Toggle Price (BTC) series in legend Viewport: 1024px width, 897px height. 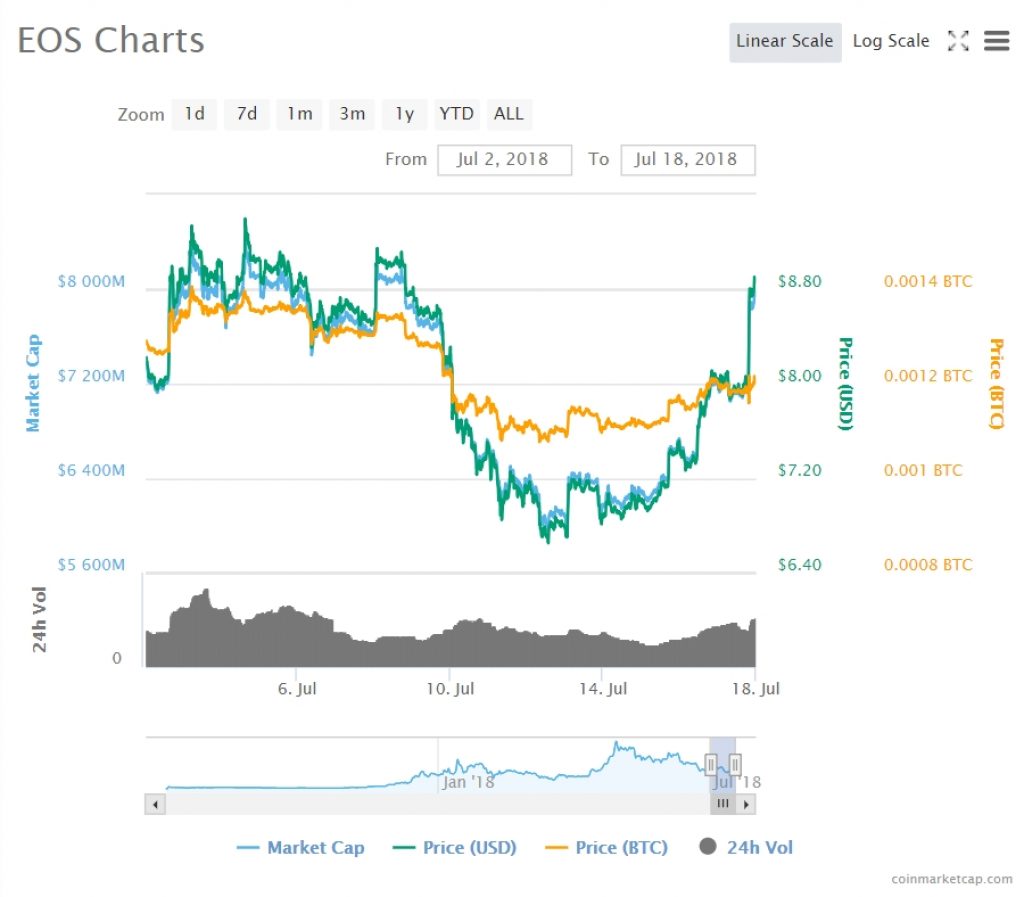607,847
